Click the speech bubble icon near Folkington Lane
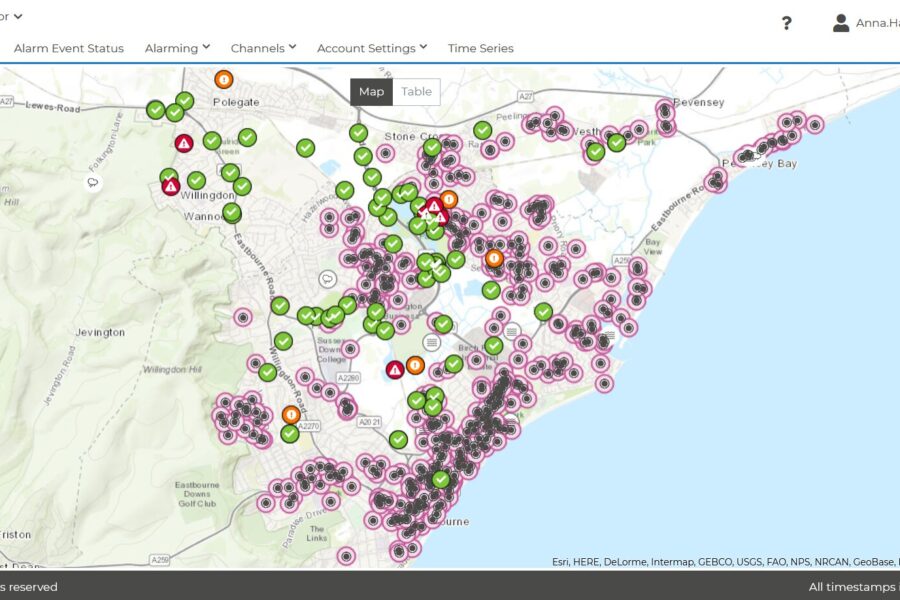Viewport: 900px width, 600px height. pyautogui.click(x=93, y=183)
